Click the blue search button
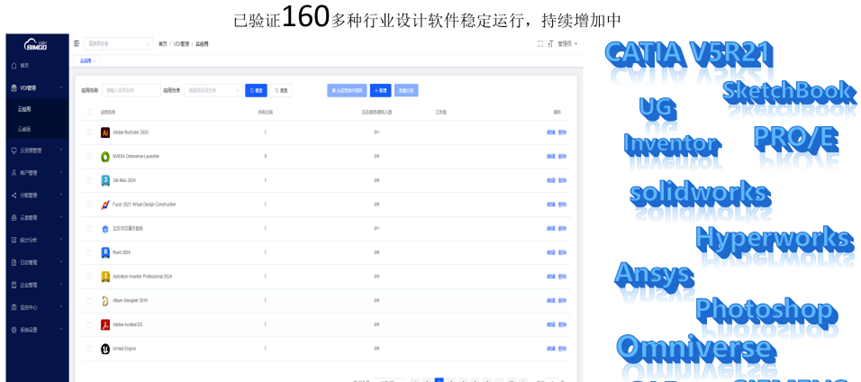Image resolution: width=861 pixels, height=382 pixels. (256, 91)
